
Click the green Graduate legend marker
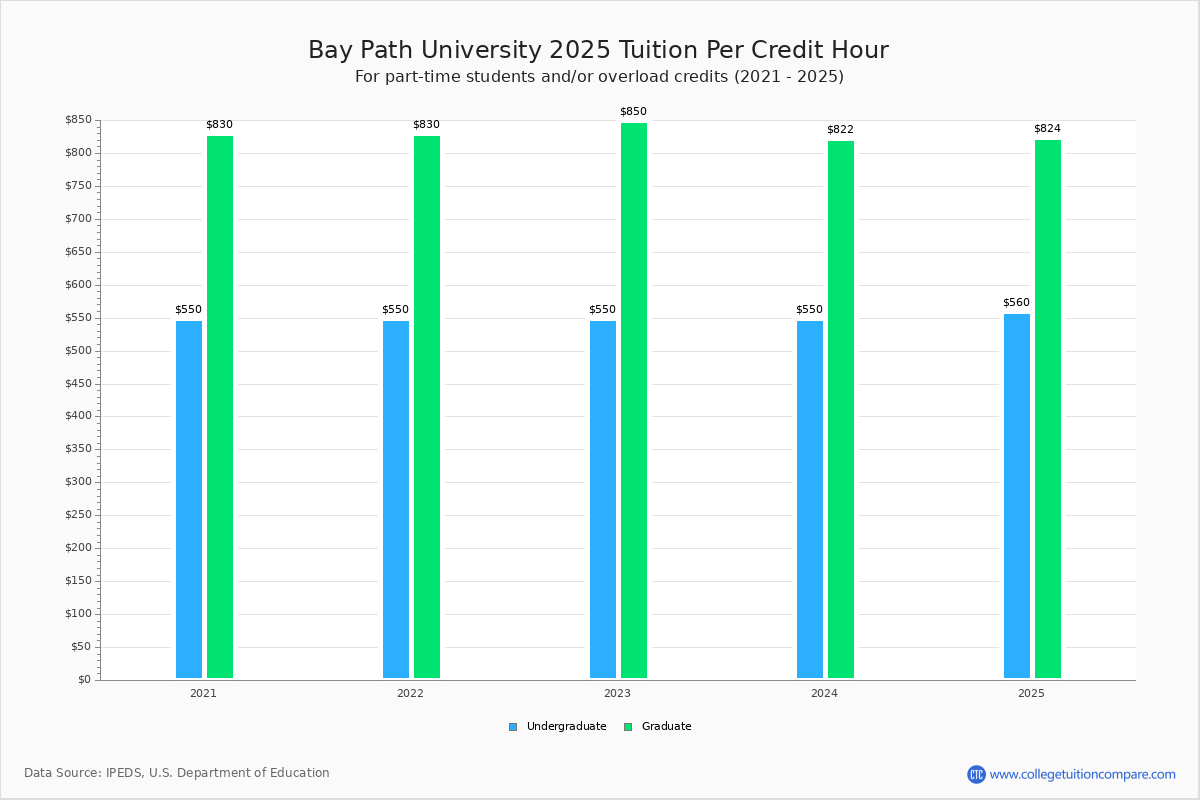pyautogui.click(x=626, y=726)
